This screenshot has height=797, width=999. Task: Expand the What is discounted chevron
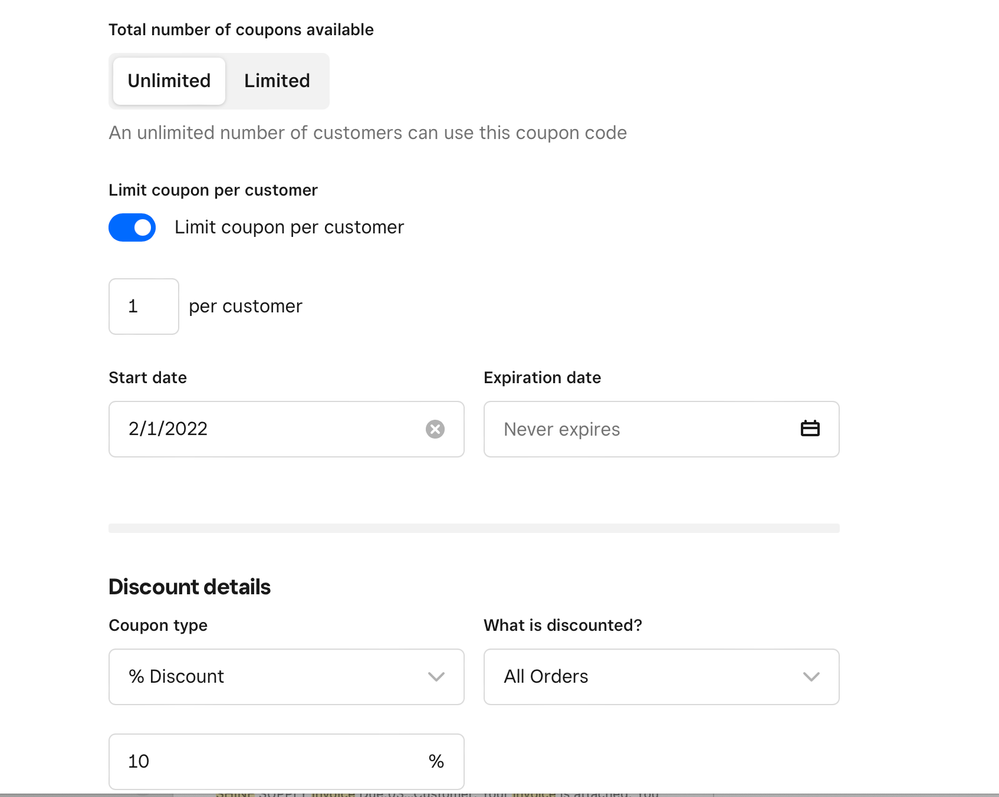pos(811,677)
